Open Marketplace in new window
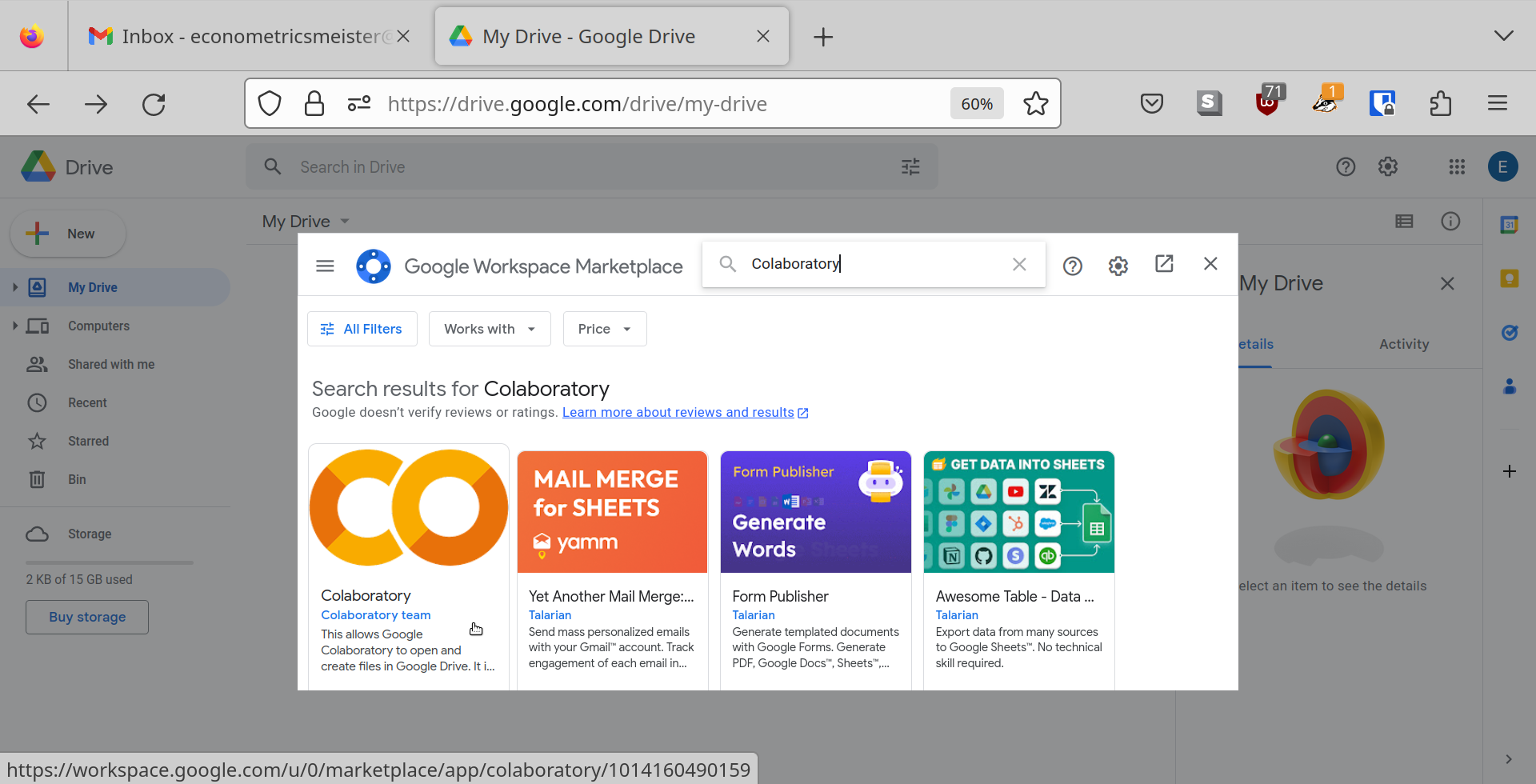Viewport: 1536px width, 784px height. coord(1164,264)
